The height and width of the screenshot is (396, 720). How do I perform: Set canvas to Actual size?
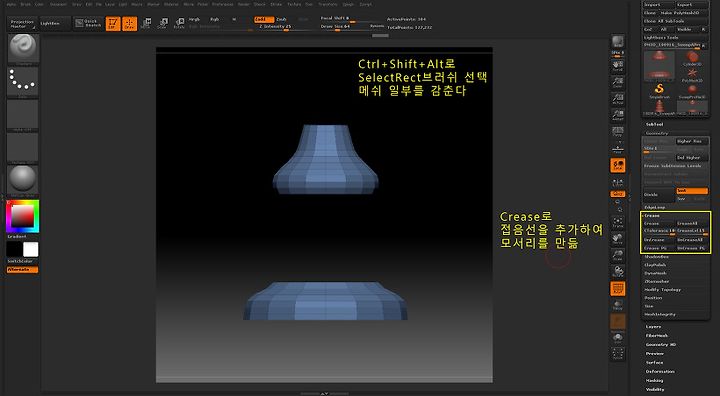tap(618, 98)
